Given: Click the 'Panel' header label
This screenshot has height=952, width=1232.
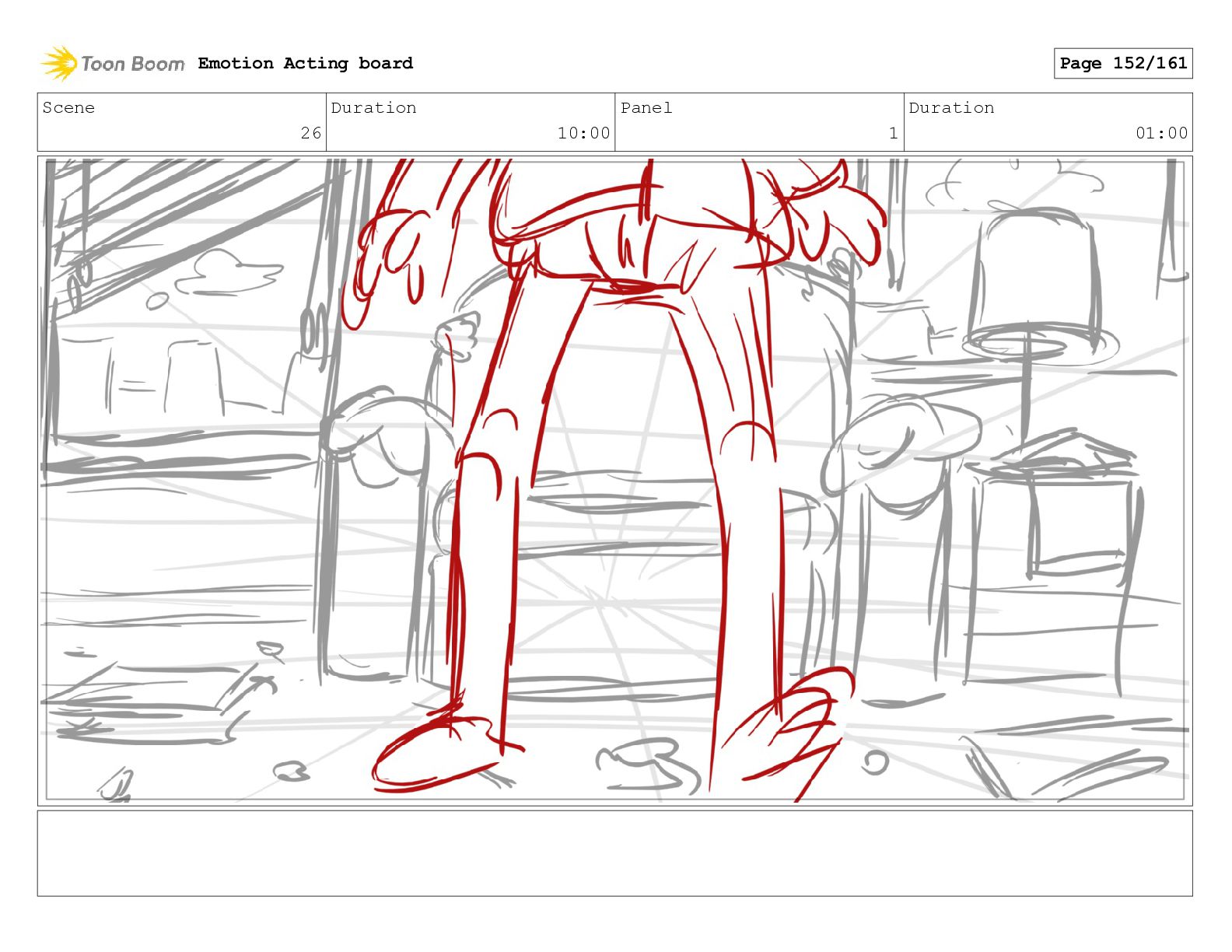Looking at the screenshot, I should [646, 107].
